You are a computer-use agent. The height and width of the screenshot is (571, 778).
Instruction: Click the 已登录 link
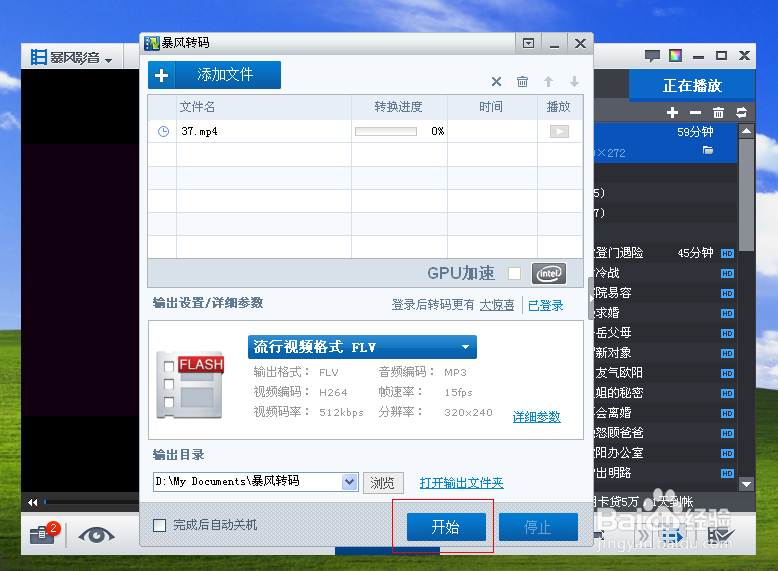click(x=546, y=306)
